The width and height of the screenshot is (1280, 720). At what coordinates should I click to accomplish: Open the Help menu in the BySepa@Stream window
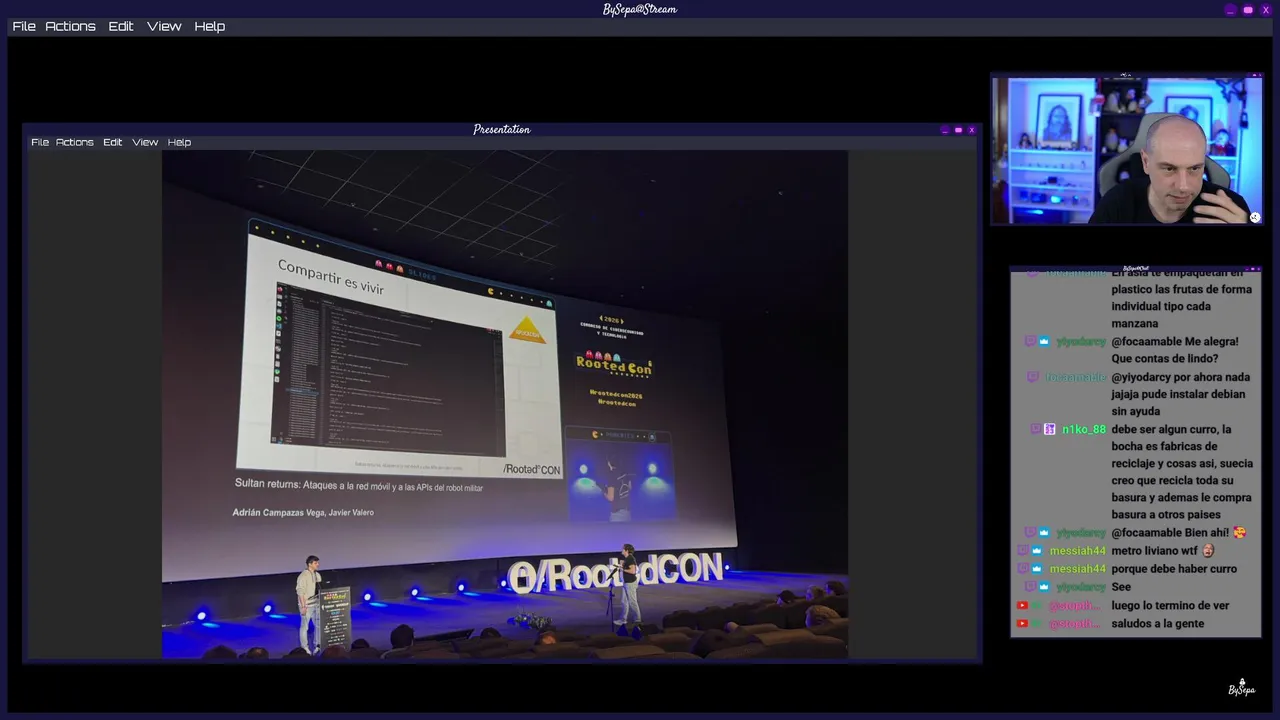pos(209,26)
